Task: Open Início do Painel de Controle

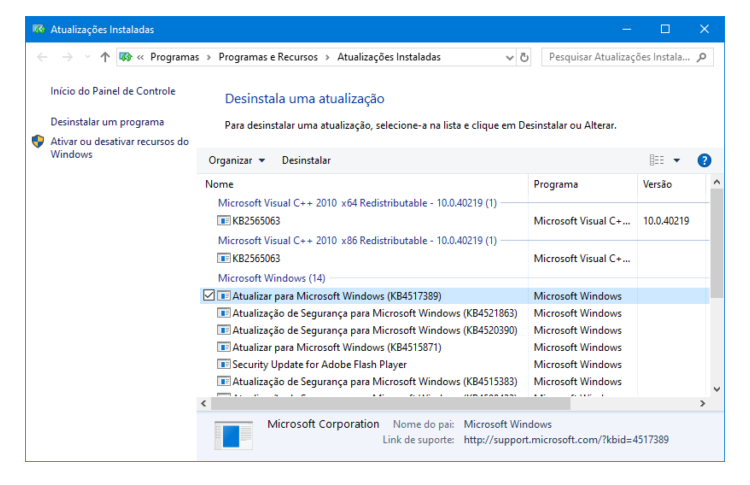Action: point(113,91)
